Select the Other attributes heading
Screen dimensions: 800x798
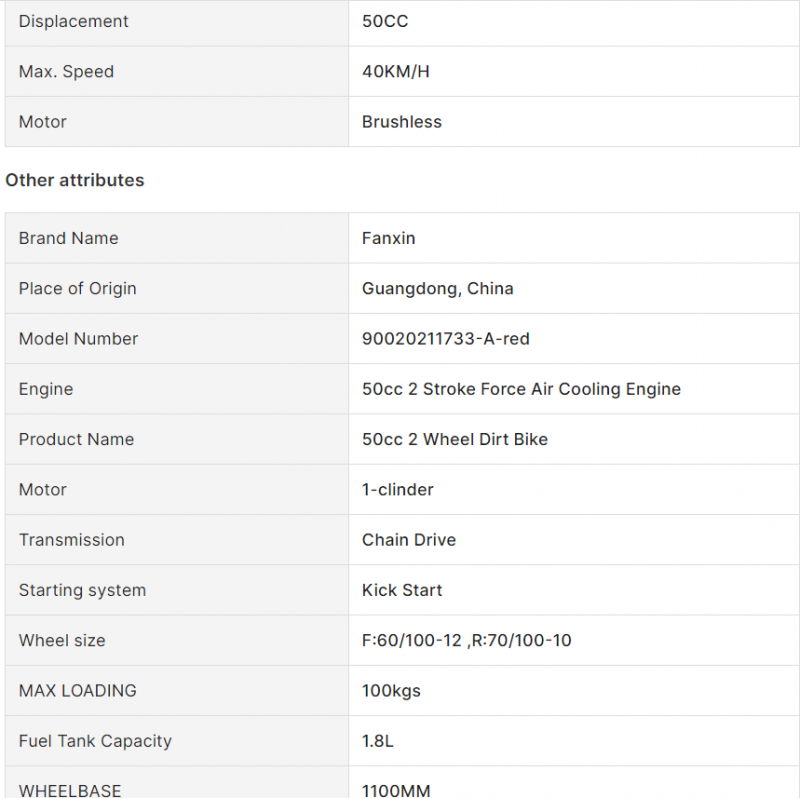[x=74, y=180]
